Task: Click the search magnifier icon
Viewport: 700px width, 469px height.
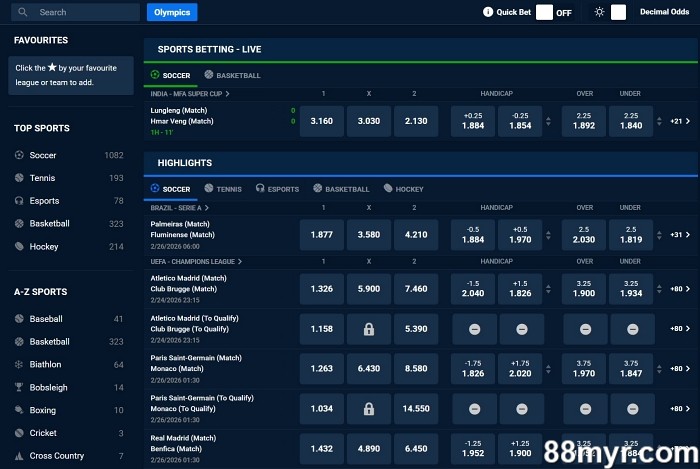Action: click(x=22, y=12)
